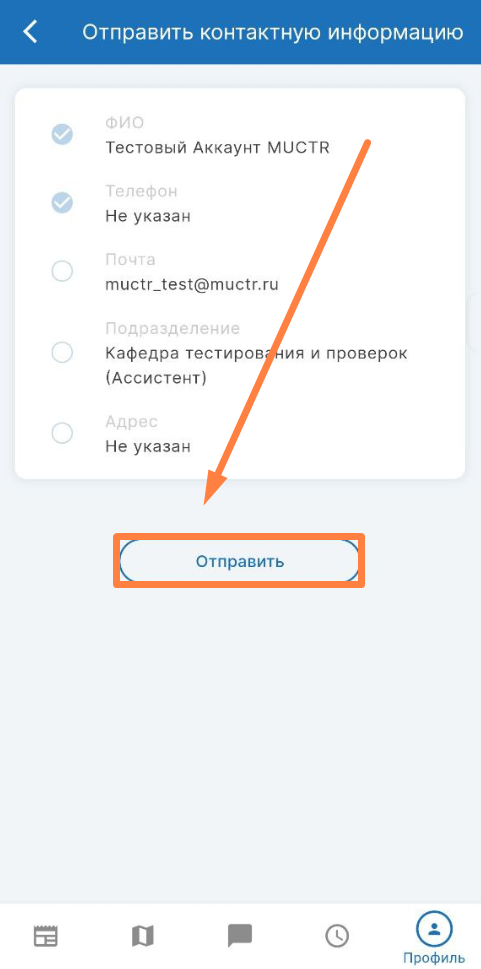Go back using the header arrow
481x969 pixels.
pyautogui.click(x=30, y=32)
